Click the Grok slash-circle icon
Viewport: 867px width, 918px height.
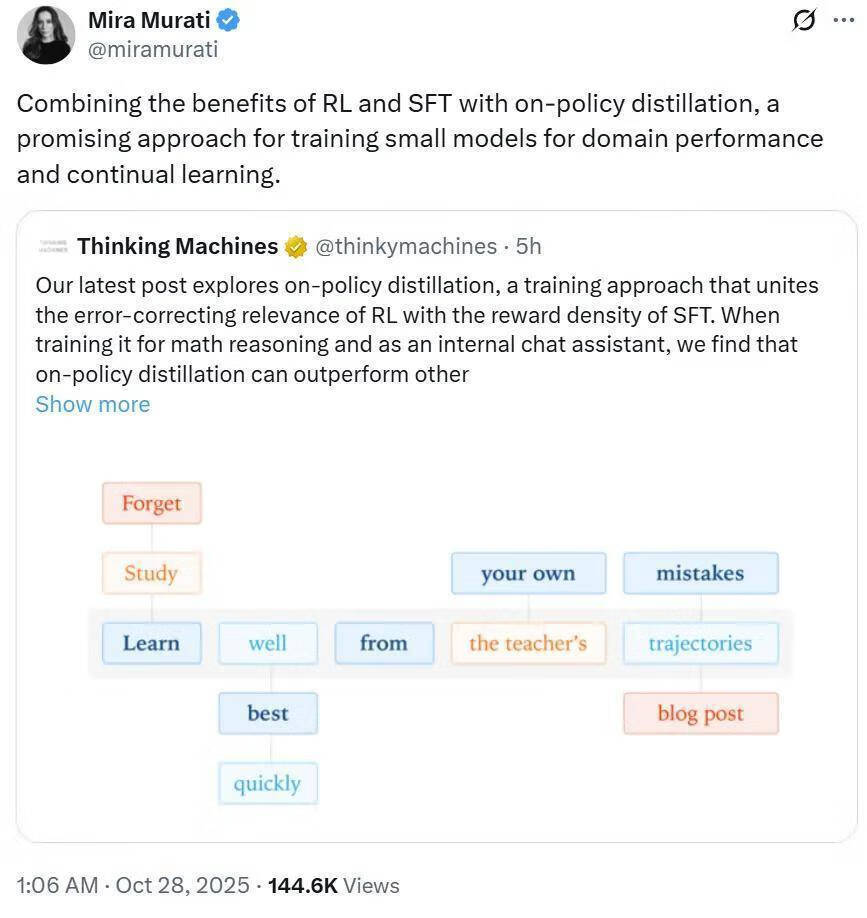(x=803, y=20)
